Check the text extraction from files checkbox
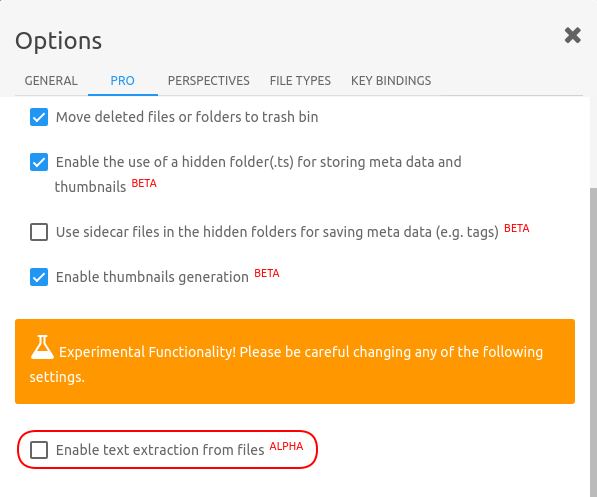The image size is (597, 497). (x=39, y=450)
